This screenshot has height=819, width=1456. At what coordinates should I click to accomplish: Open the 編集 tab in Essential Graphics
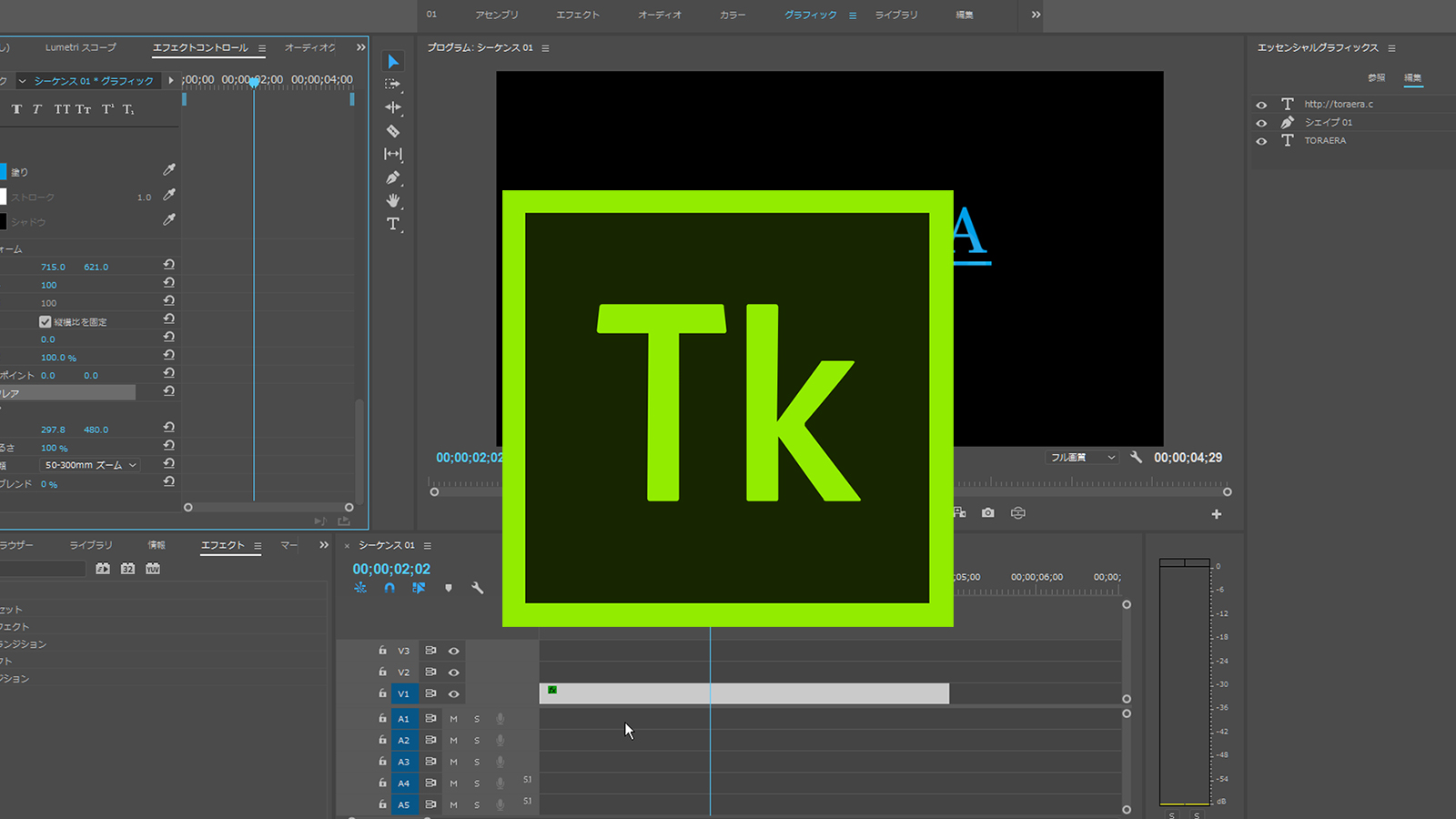(1412, 78)
